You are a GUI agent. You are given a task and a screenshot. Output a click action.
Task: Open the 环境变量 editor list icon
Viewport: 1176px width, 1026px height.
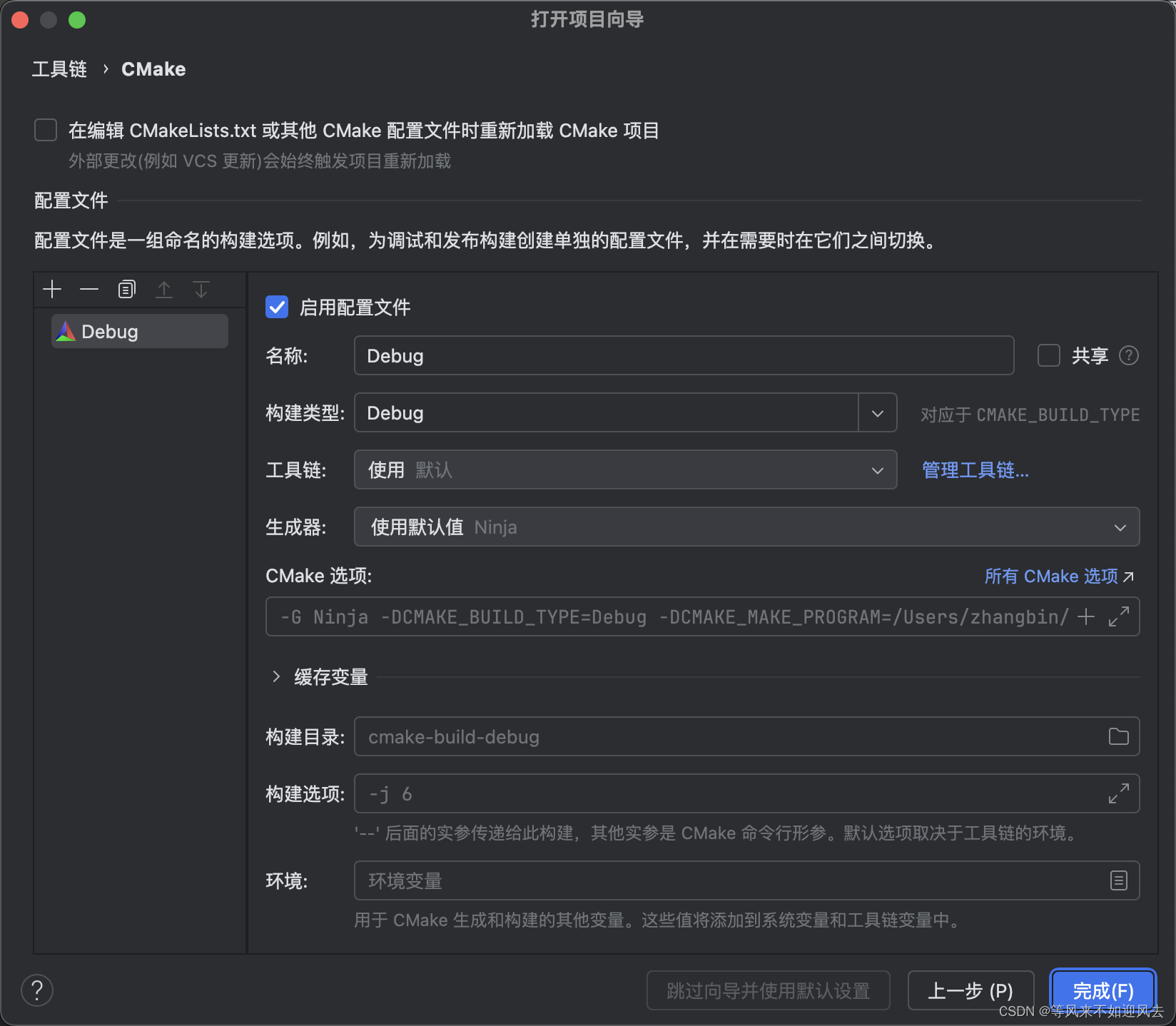(x=1119, y=880)
